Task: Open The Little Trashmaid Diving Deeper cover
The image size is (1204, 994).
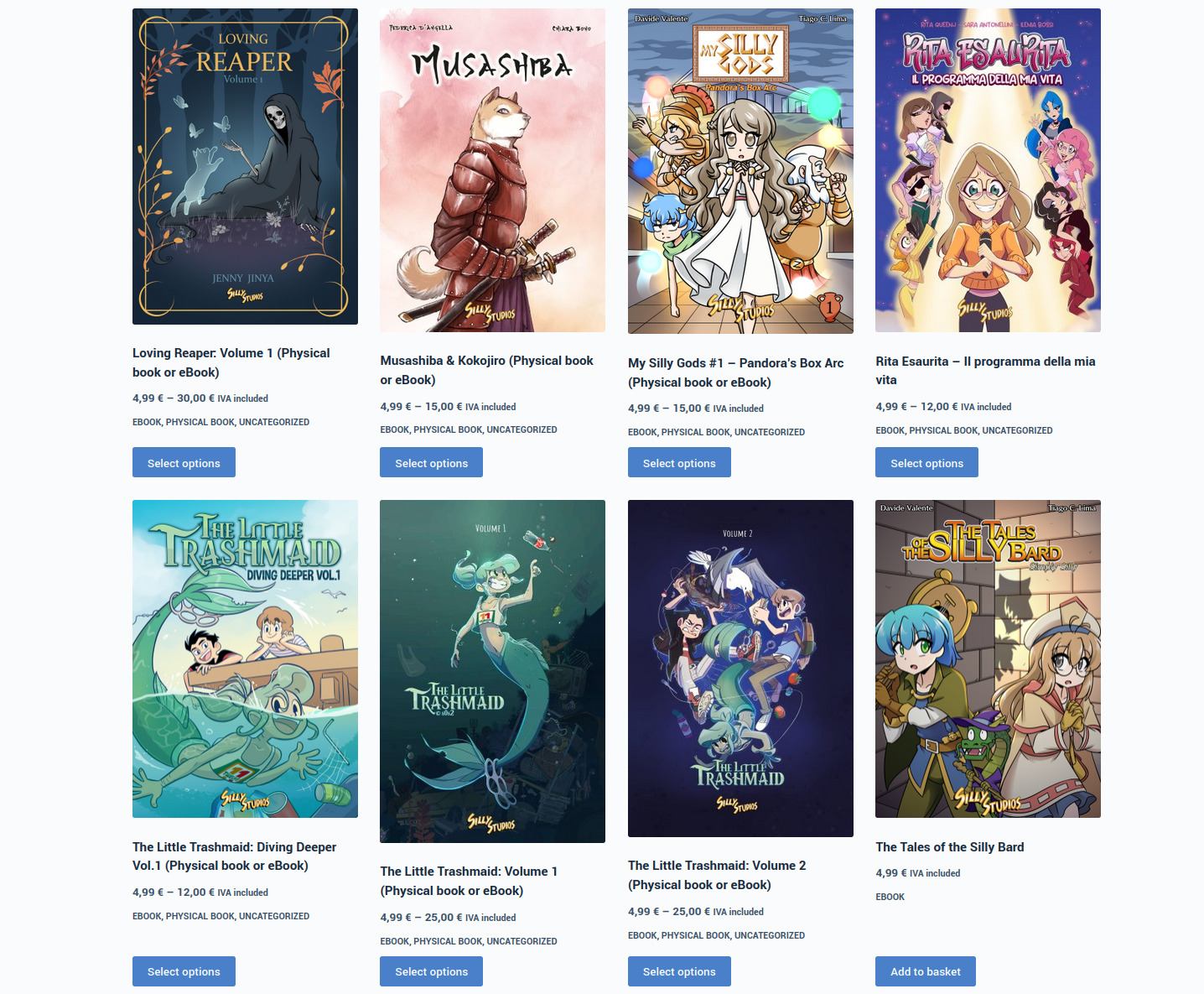Action: (245, 658)
